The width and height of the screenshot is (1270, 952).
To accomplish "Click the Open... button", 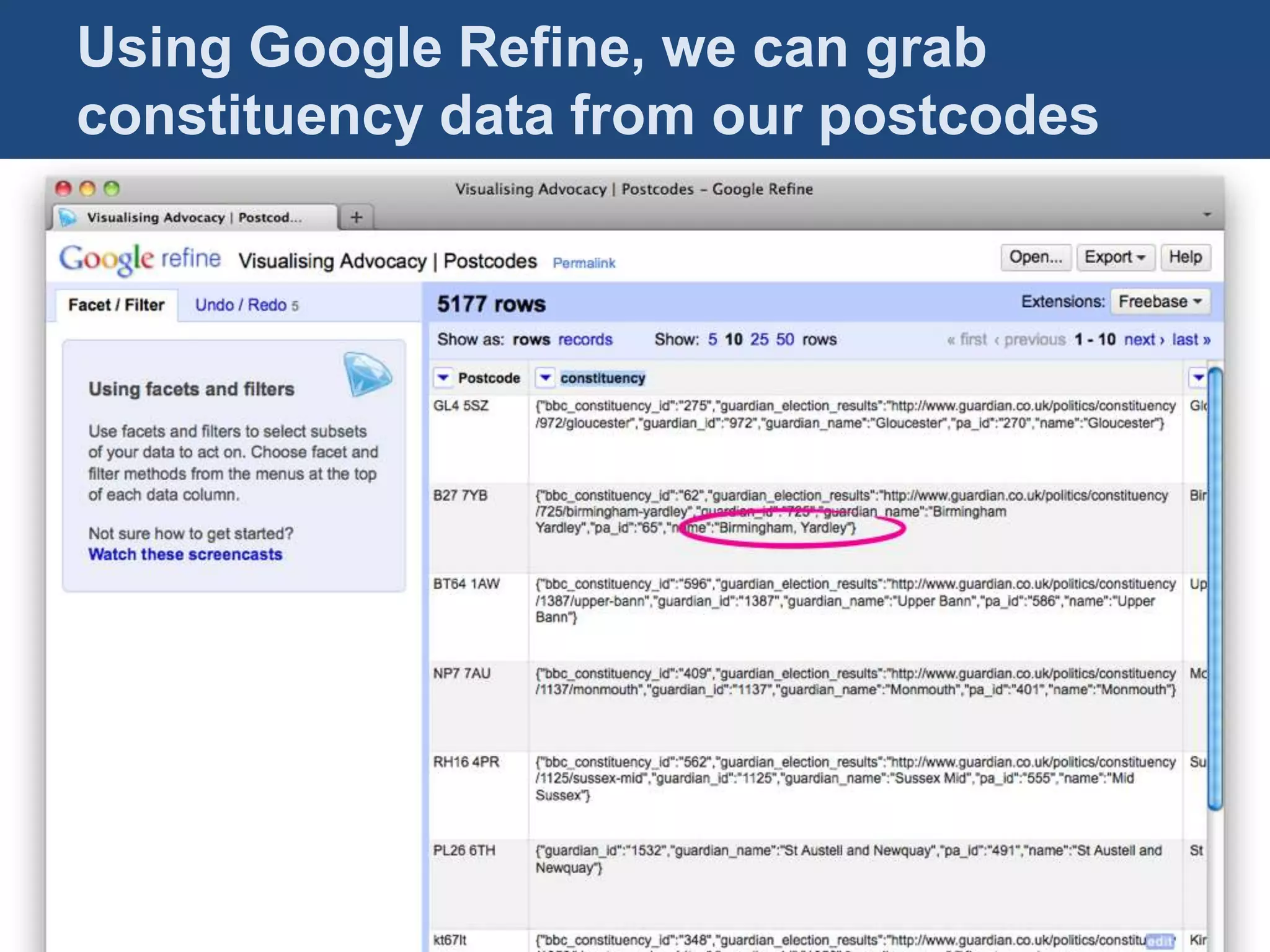I will click(1036, 257).
